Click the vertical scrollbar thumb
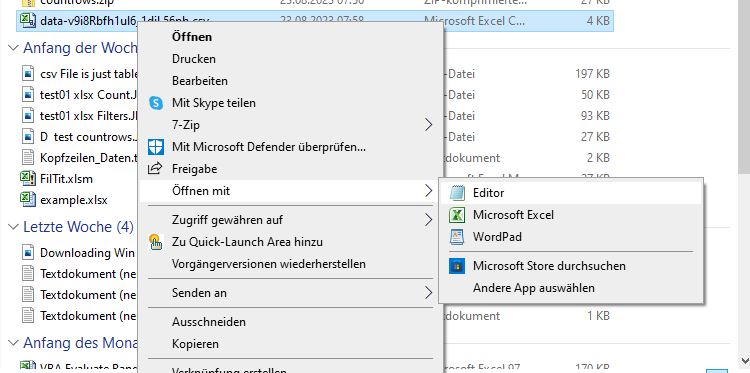750x373 pixels. pyautogui.click(x=744, y=86)
